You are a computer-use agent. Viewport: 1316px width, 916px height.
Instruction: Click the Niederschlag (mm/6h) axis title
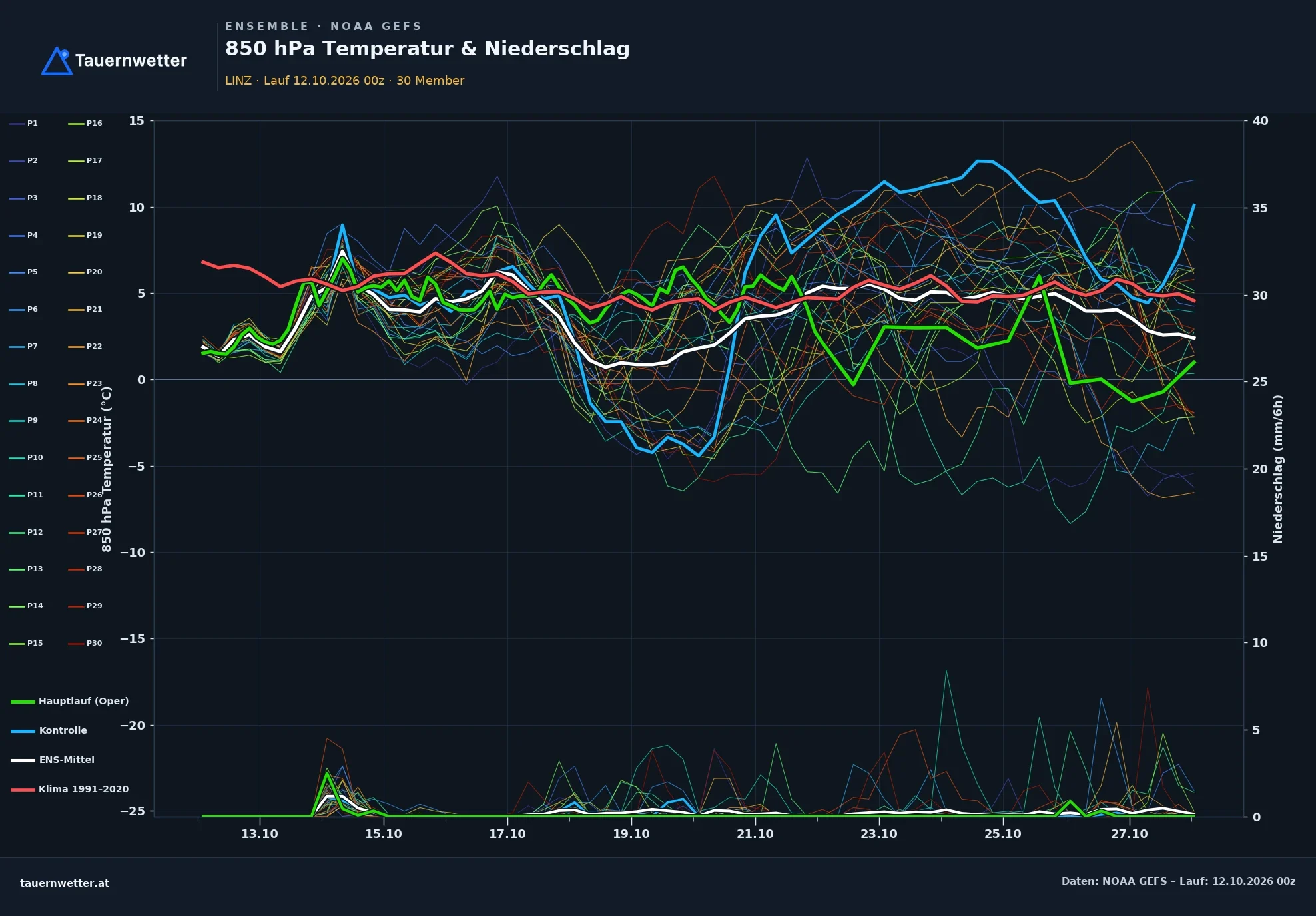coord(1278,469)
